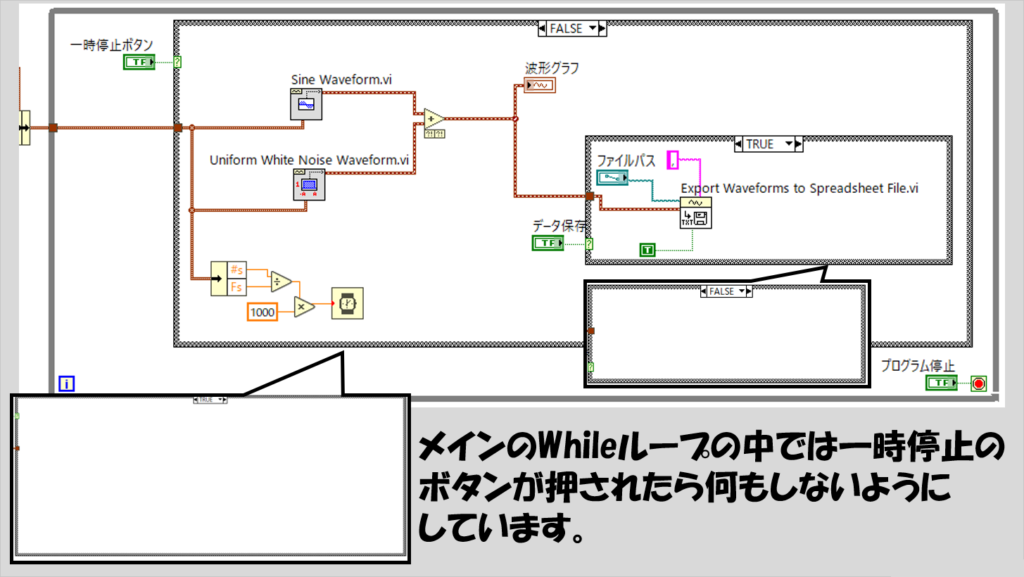Select the データ保存 boolean terminal
Image resolution: width=1024 pixels, height=577 pixels.
pos(547,242)
